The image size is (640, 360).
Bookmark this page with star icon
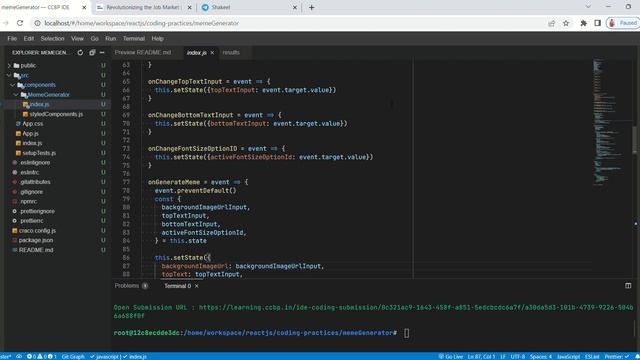(566, 23)
